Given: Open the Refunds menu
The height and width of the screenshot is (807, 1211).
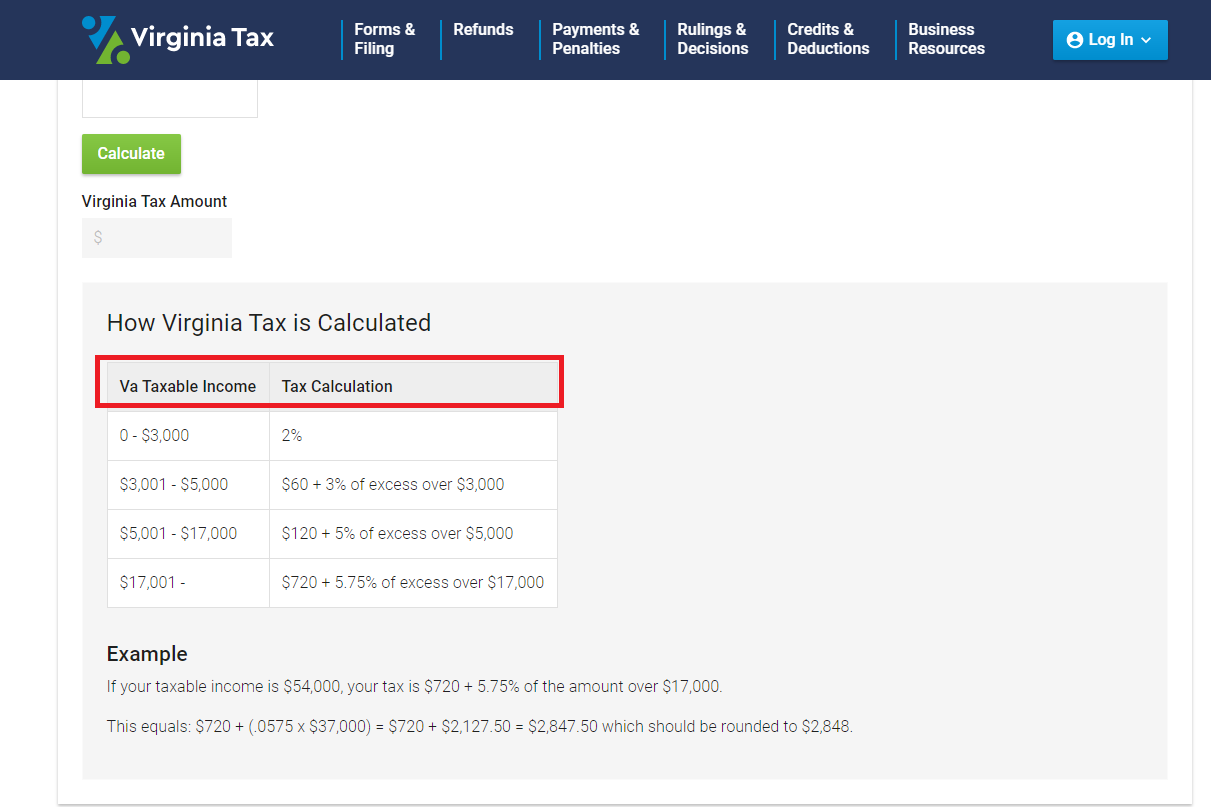Looking at the screenshot, I should pyautogui.click(x=483, y=30).
